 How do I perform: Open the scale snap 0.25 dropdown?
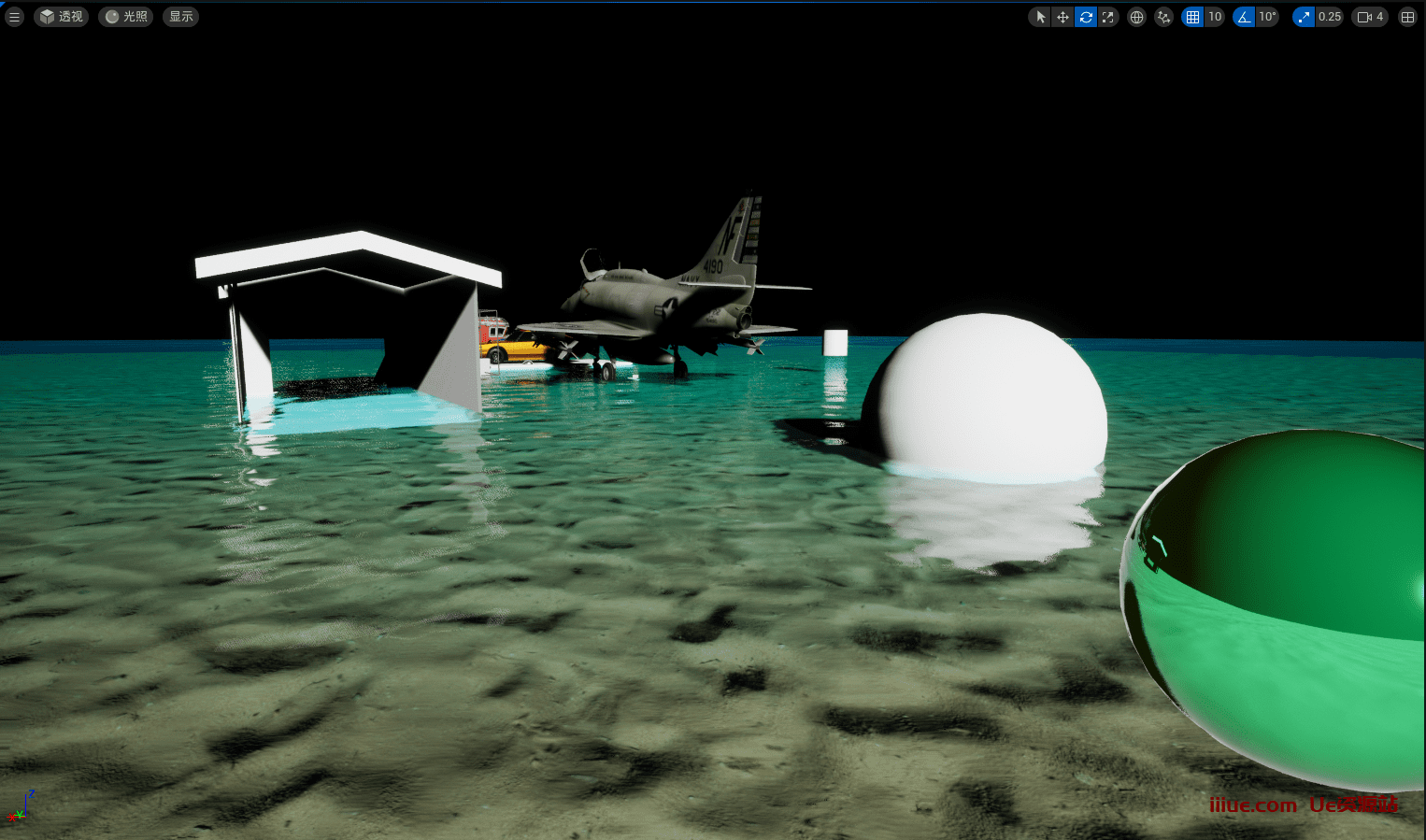click(x=1330, y=17)
